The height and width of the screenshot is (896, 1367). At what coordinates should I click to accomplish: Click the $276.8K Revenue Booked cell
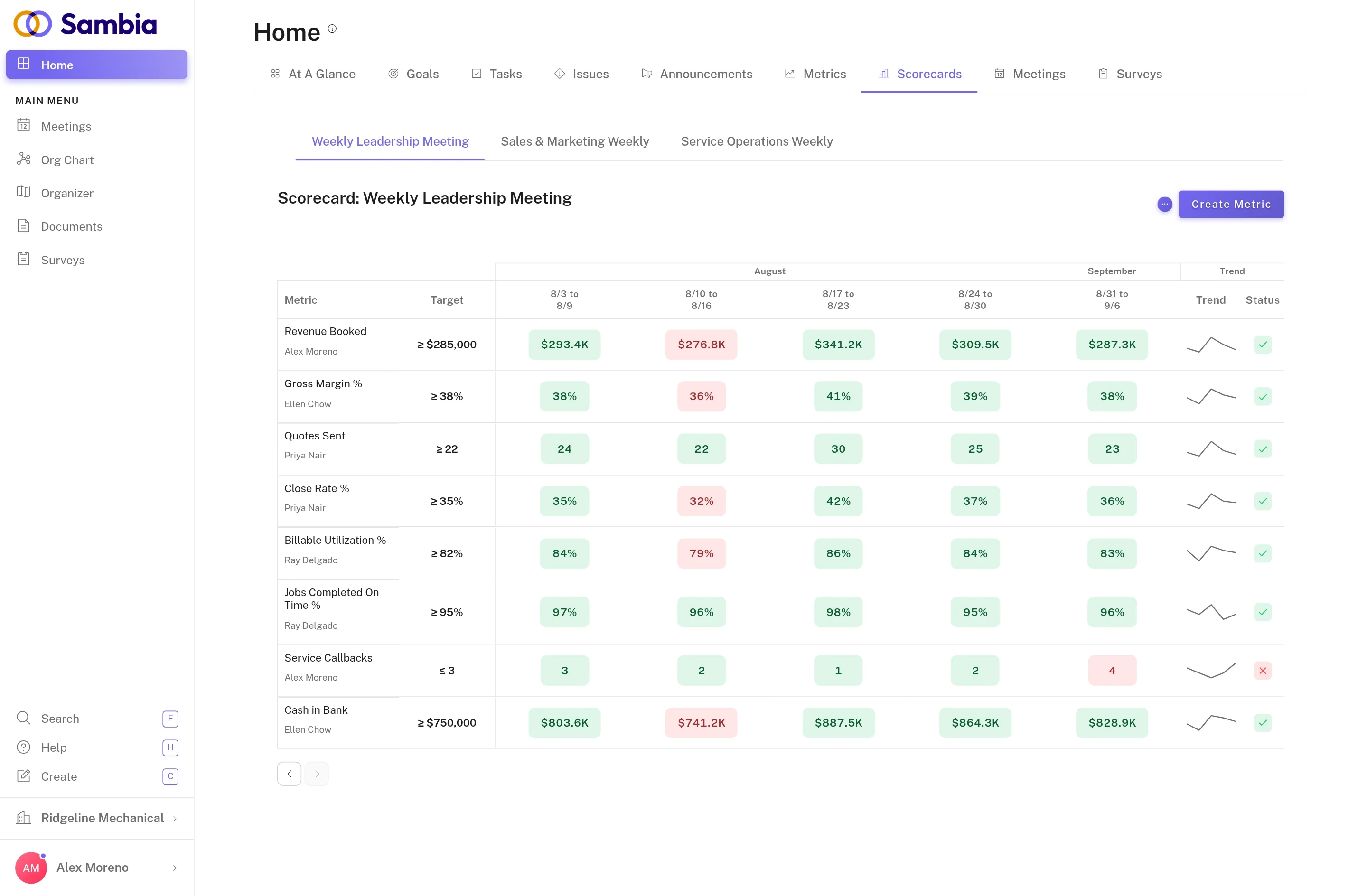pyautogui.click(x=702, y=345)
